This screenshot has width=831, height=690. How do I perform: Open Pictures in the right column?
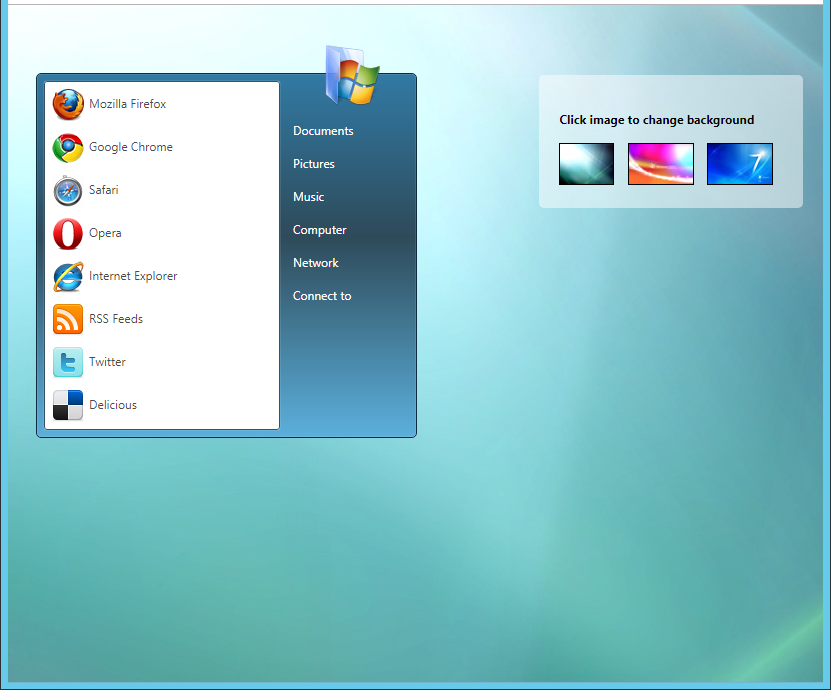point(314,164)
